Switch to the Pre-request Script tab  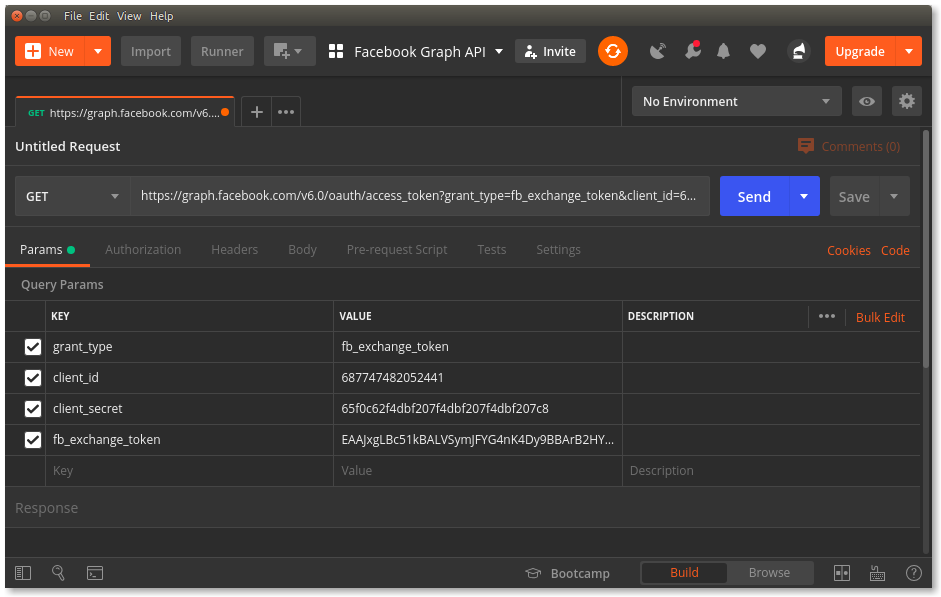[397, 250]
